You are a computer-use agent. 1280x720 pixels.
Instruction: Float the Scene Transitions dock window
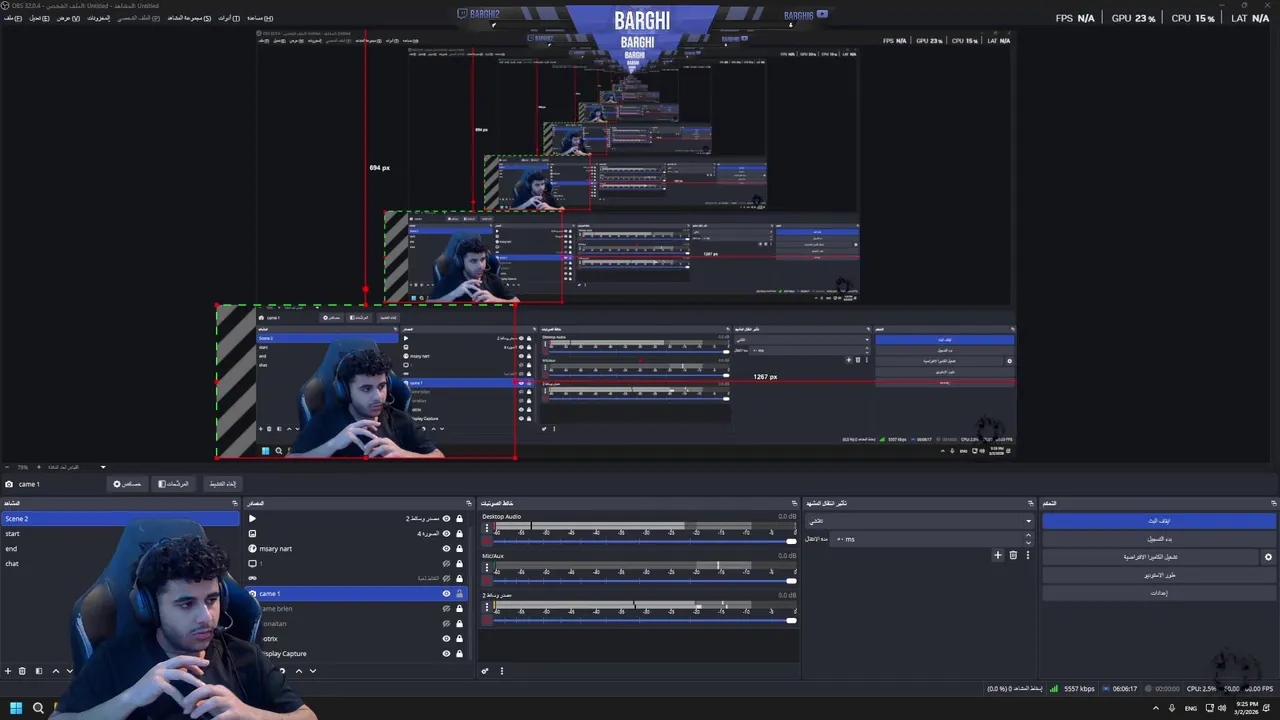tap(1030, 503)
